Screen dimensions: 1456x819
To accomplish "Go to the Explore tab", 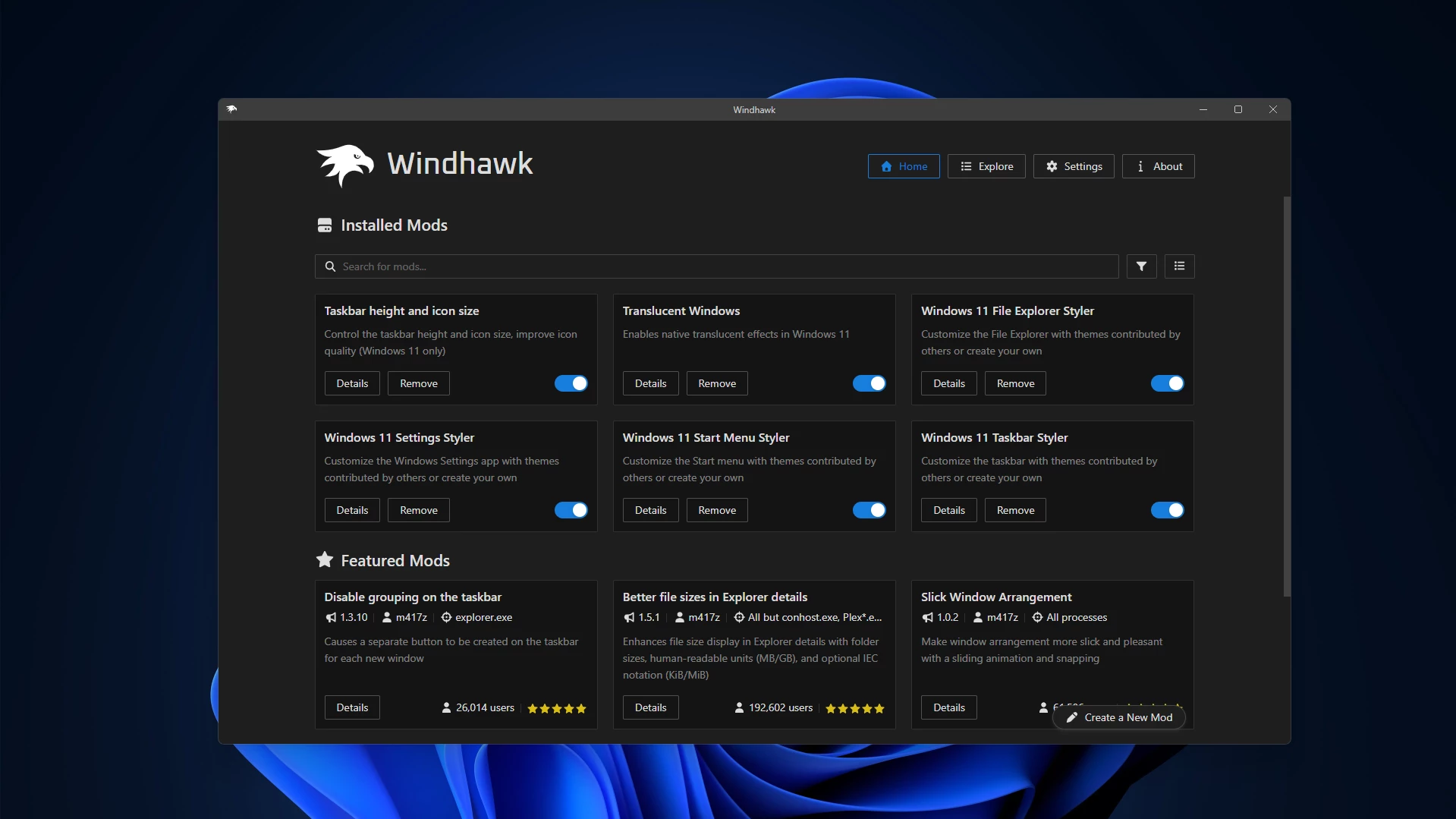I will (x=986, y=166).
